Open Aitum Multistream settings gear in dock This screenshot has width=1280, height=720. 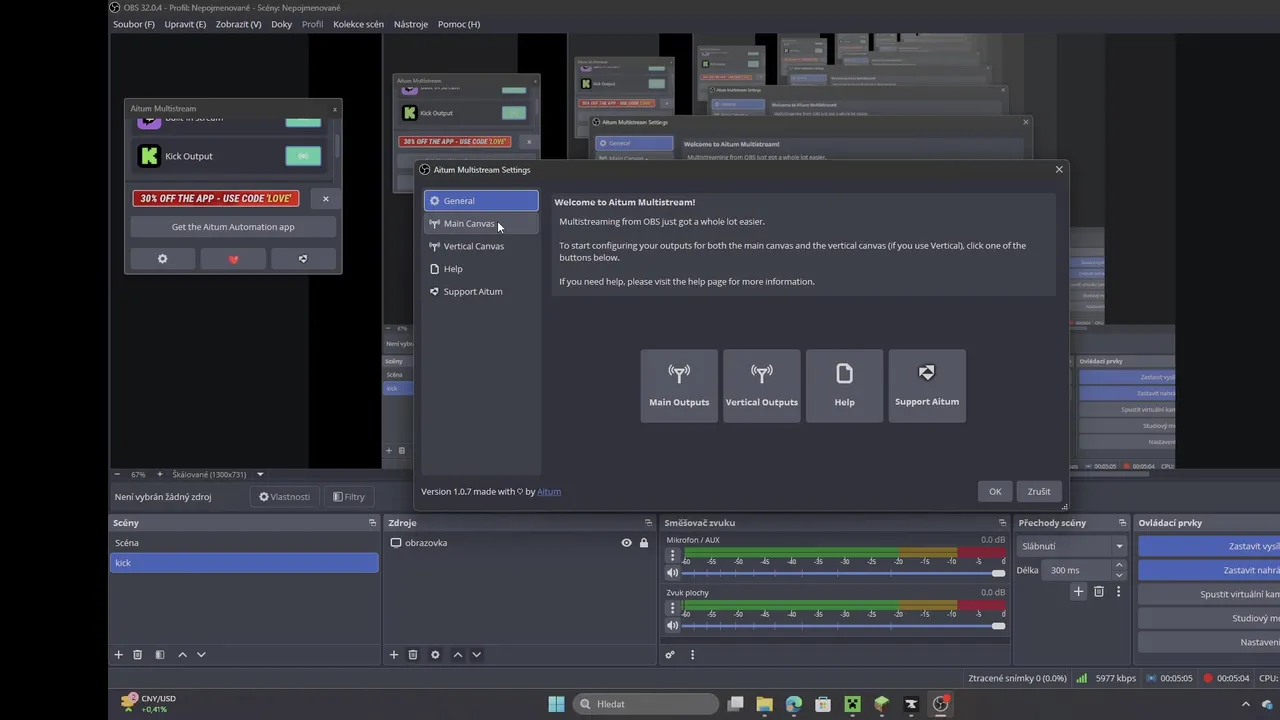(163, 259)
